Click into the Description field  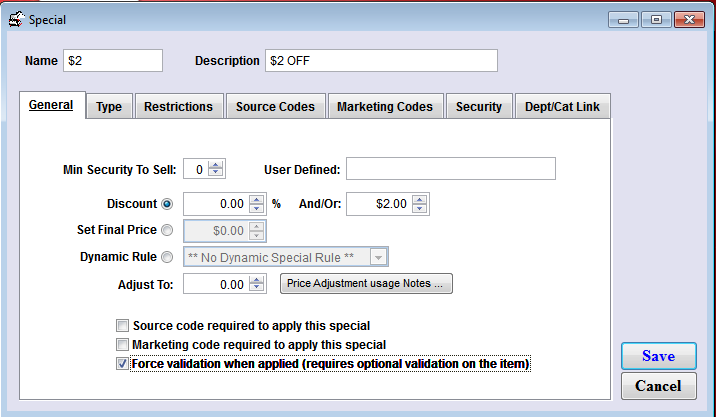[381, 61]
